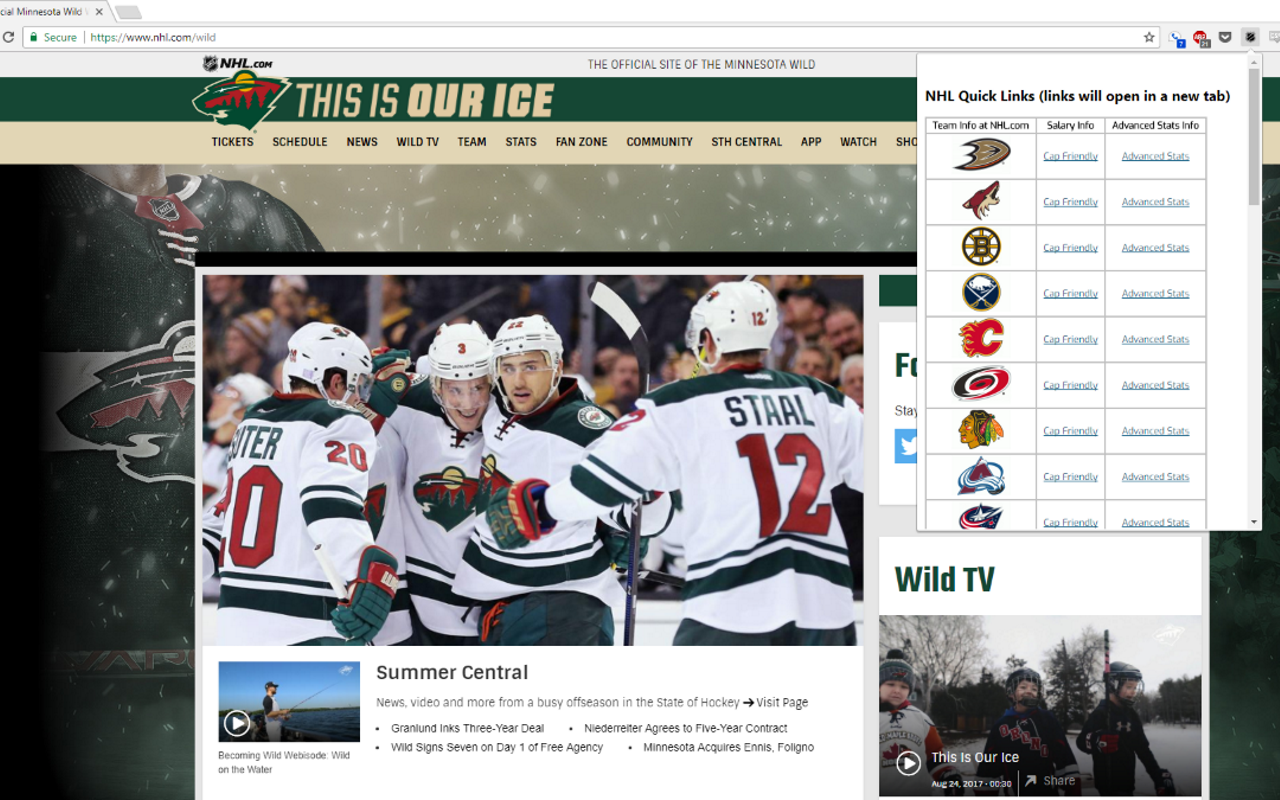1280x800 pixels.
Task: Open the Carolina Hurricanes logo link
Action: [981, 384]
